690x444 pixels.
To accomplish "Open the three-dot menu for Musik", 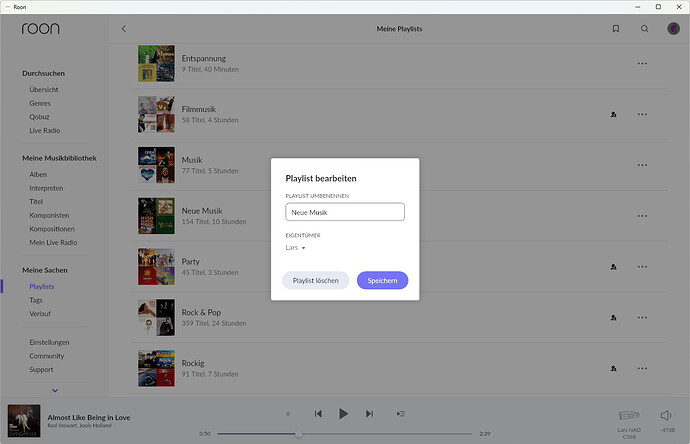I will coord(642,165).
